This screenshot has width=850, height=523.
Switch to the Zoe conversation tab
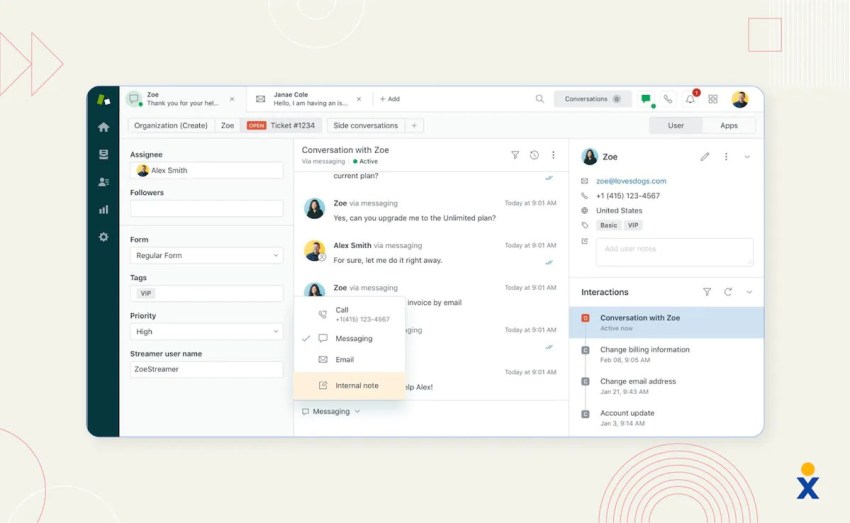coord(182,99)
